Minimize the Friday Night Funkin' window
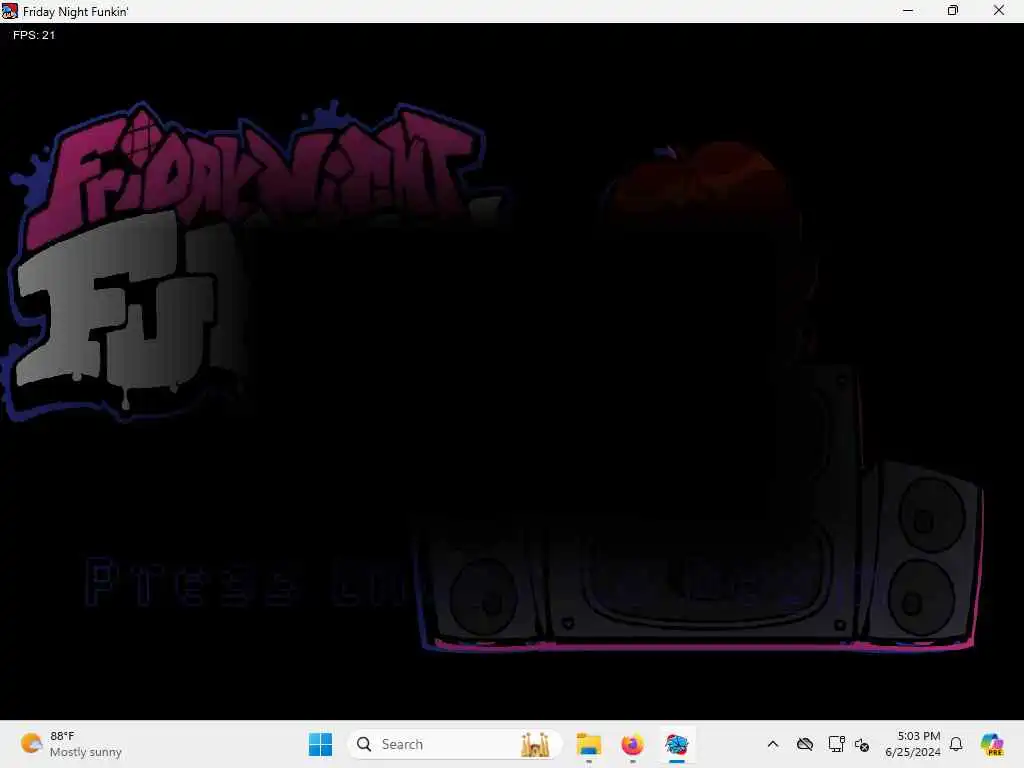Viewport: 1024px width, 768px height. [908, 11]
